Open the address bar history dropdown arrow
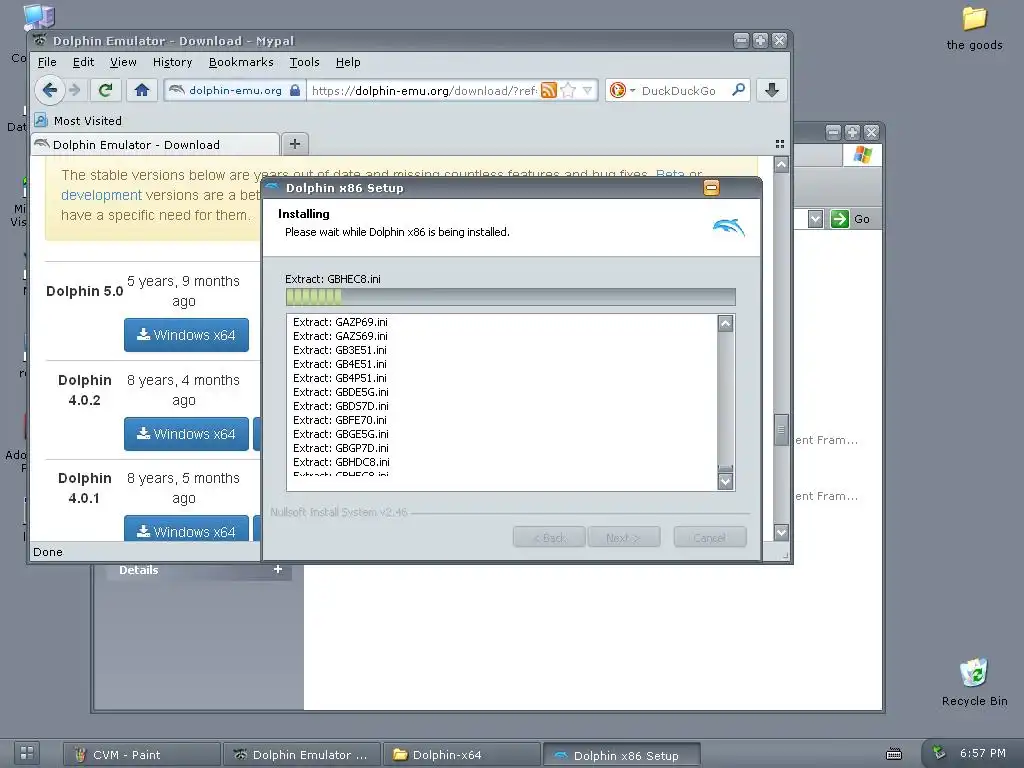This screenshot has width=1024, height=768. click(587, 90)
